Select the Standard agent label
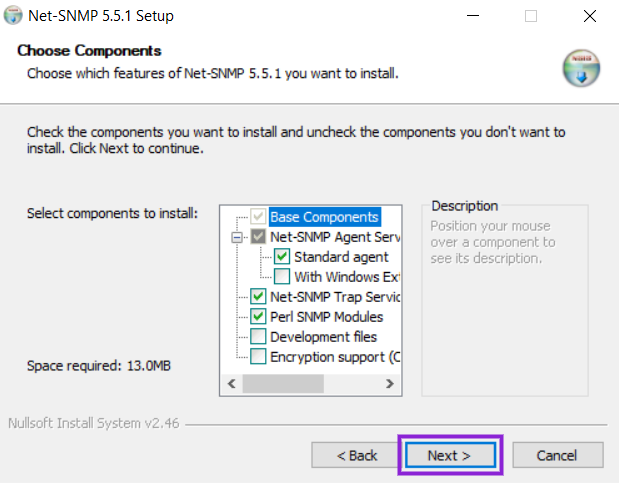The height and width of the screenshot is (483, 619). pyautogui.click(x=341, y=257)
